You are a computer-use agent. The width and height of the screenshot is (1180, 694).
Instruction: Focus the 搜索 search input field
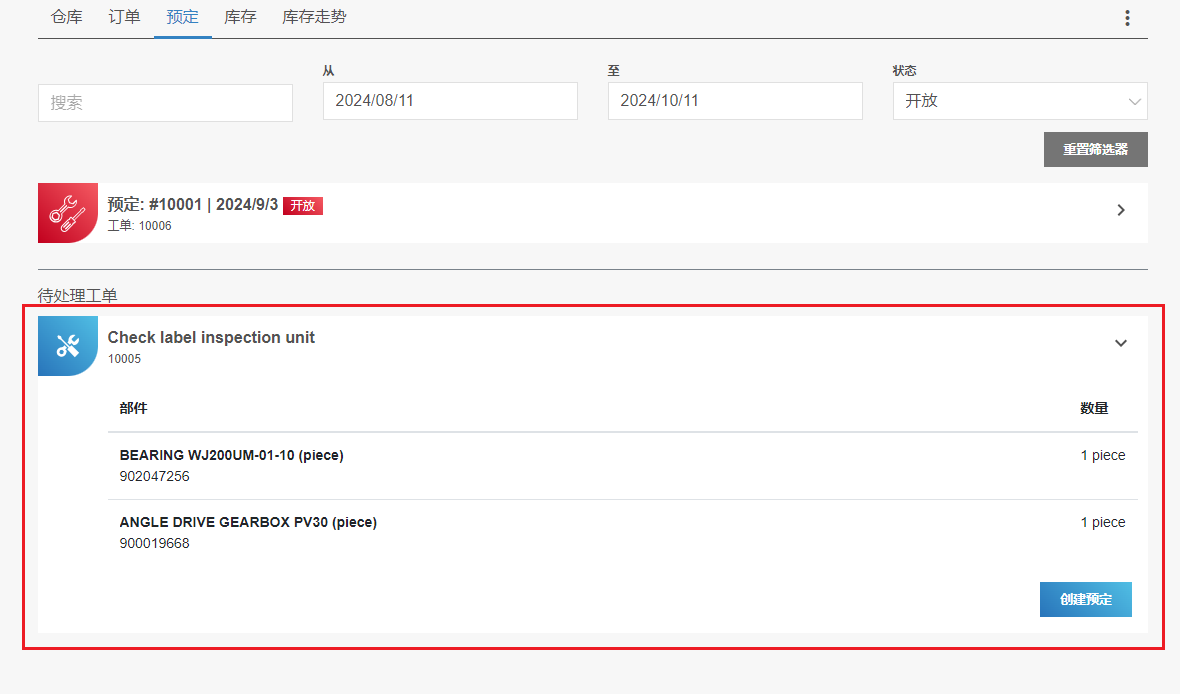point(165,103)
